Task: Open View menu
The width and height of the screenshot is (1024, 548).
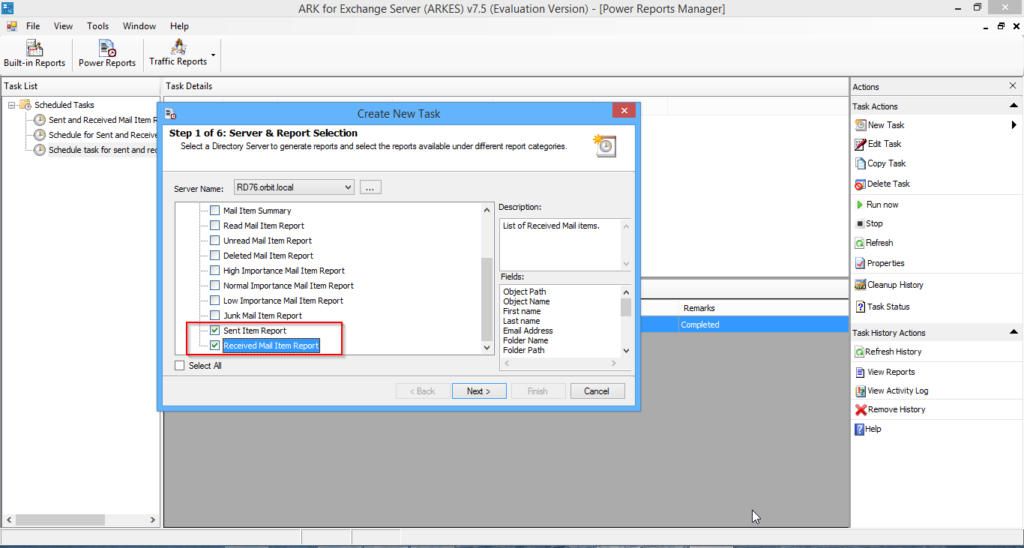Action: point(63,26)
